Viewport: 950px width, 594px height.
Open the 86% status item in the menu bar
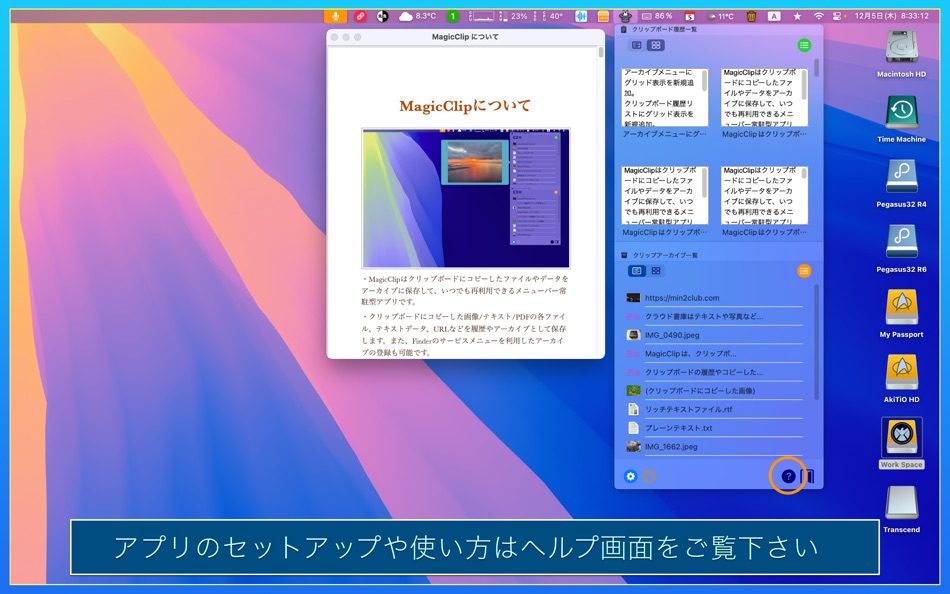click(x=657, y=16)
